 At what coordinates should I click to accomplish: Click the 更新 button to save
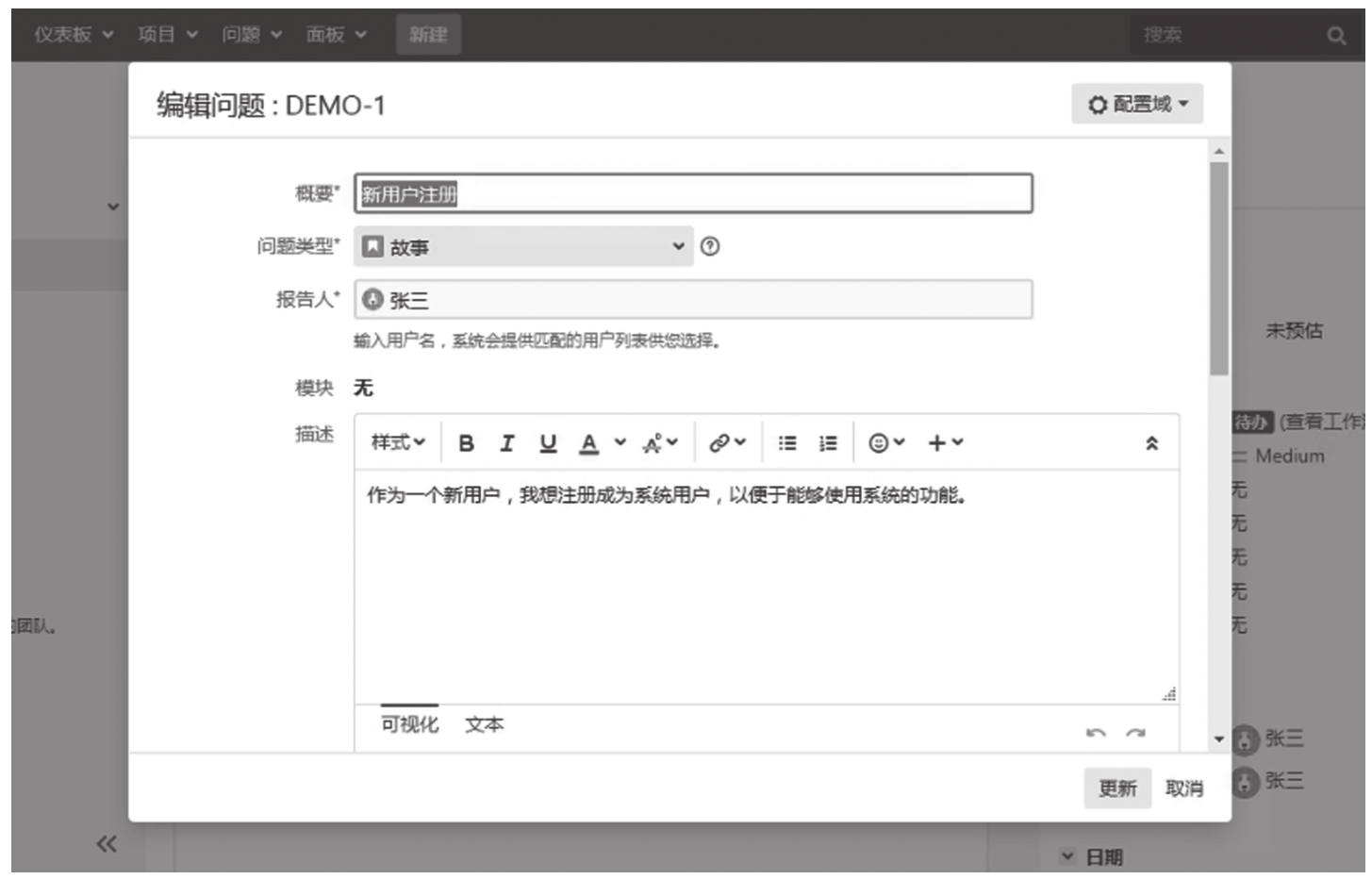pyautogui.click(x=1117, y=788)
